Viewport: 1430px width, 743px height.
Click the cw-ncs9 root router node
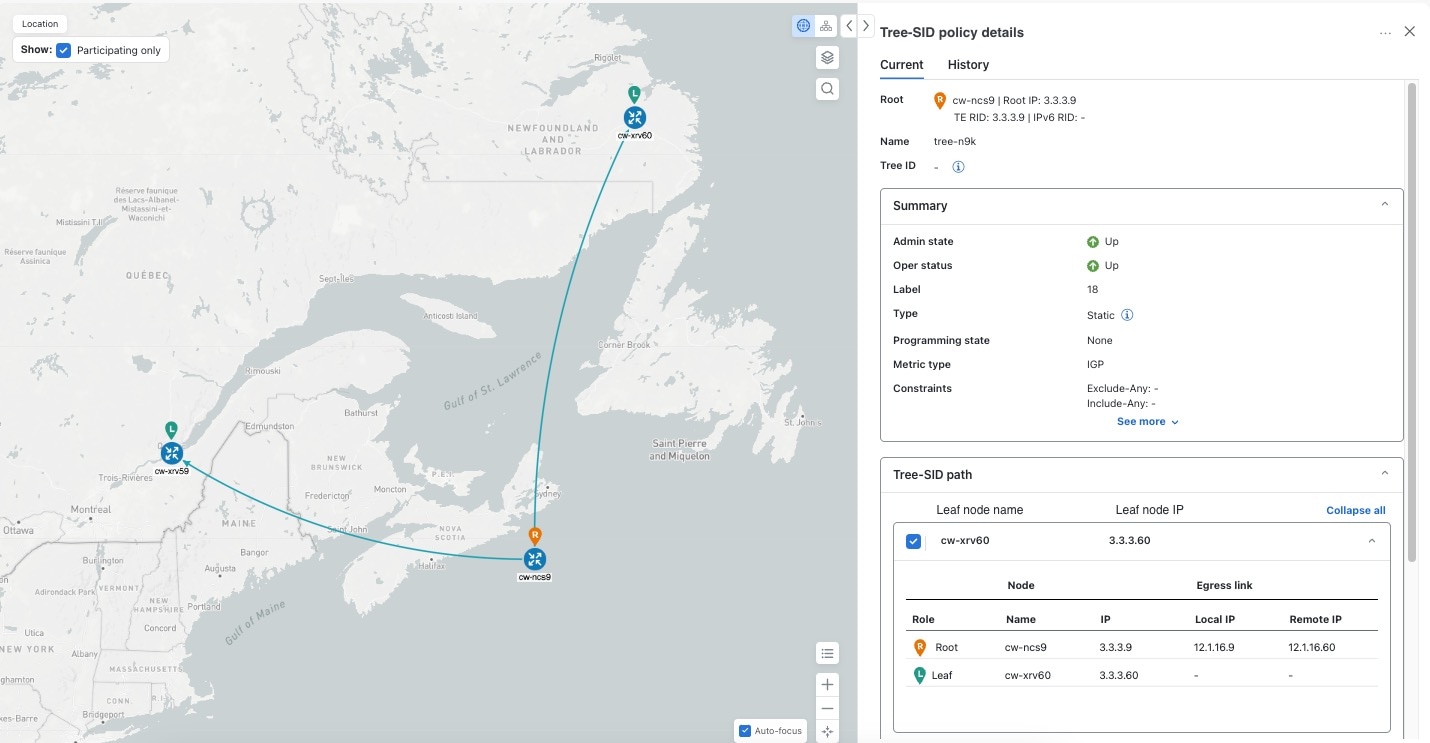pos(535,559)
